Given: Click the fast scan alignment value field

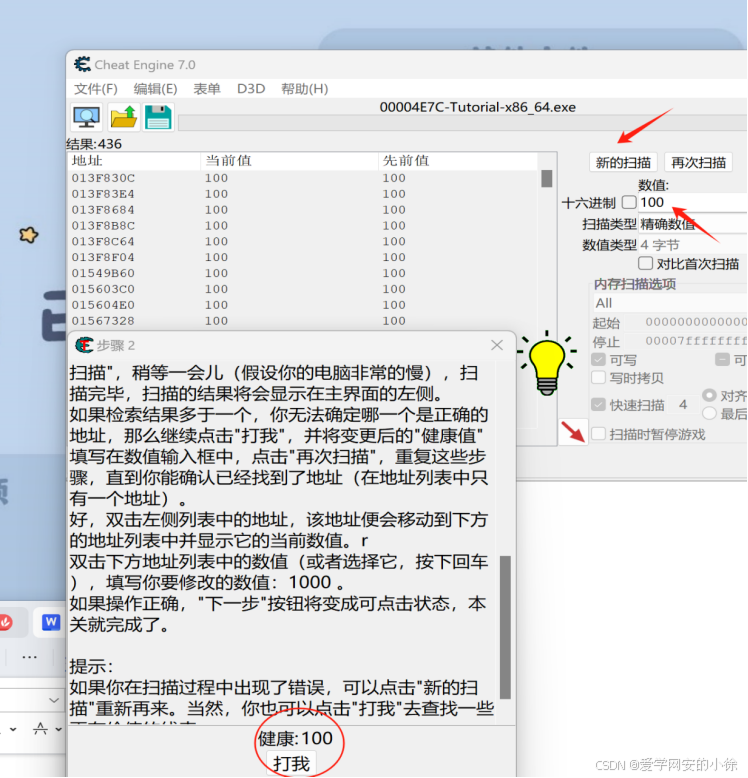Looking at the screenshot, I should [683, 405].
